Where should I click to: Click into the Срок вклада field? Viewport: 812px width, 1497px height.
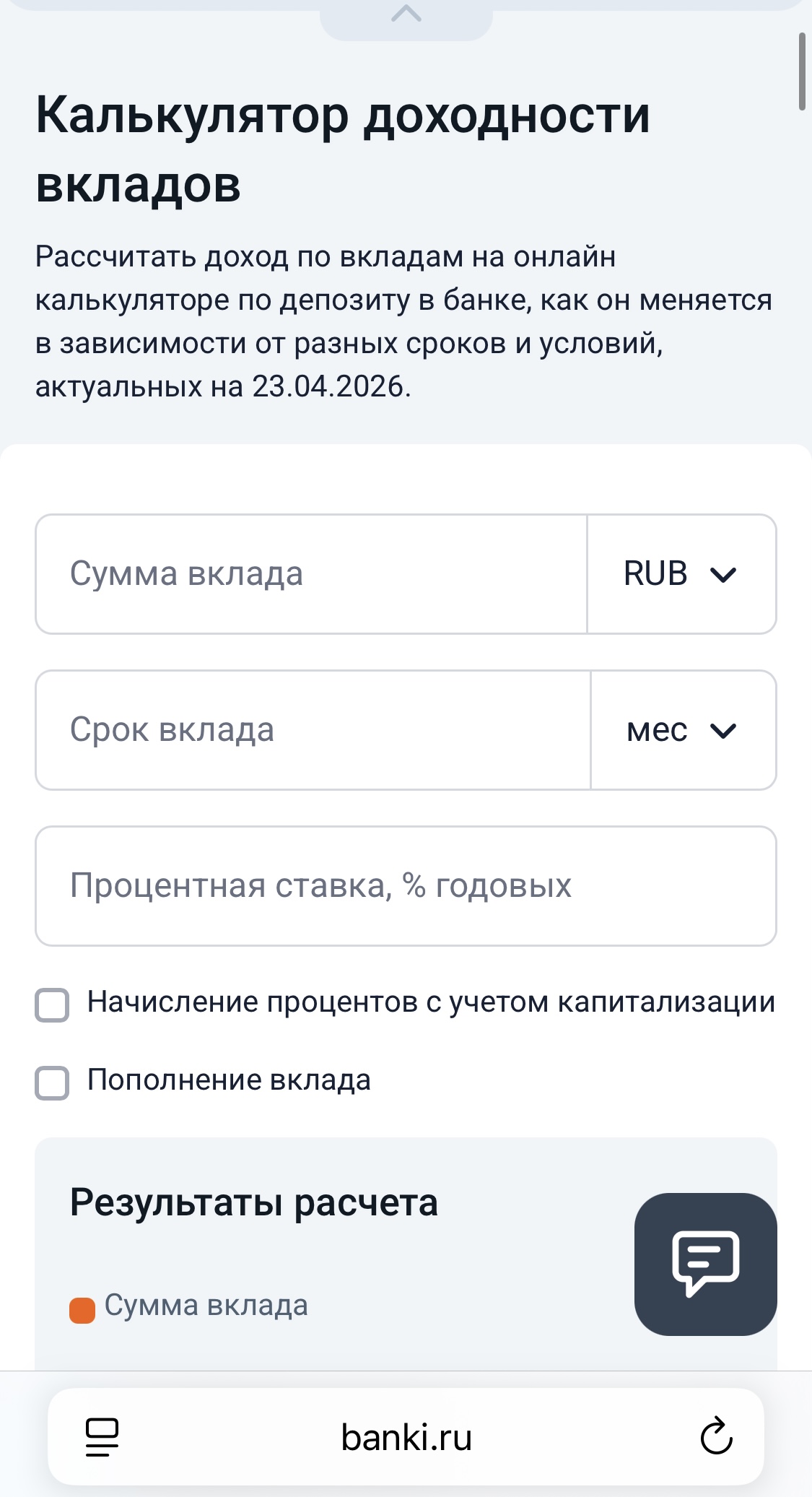(313, 730)
